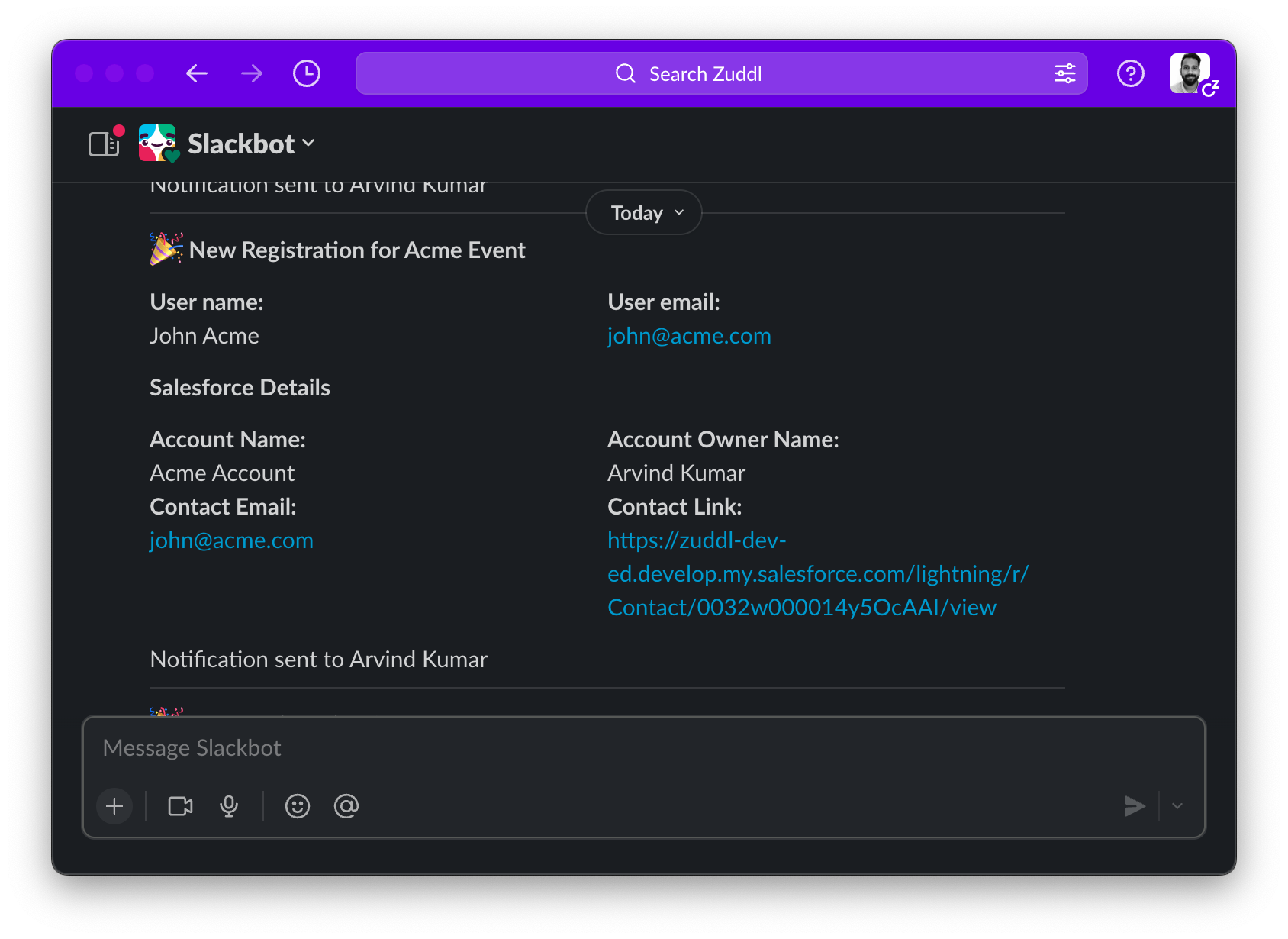The height and width of the screenshot is (939, 1288).
Task: Go back using the left arrow
Action: coord(197,73)
